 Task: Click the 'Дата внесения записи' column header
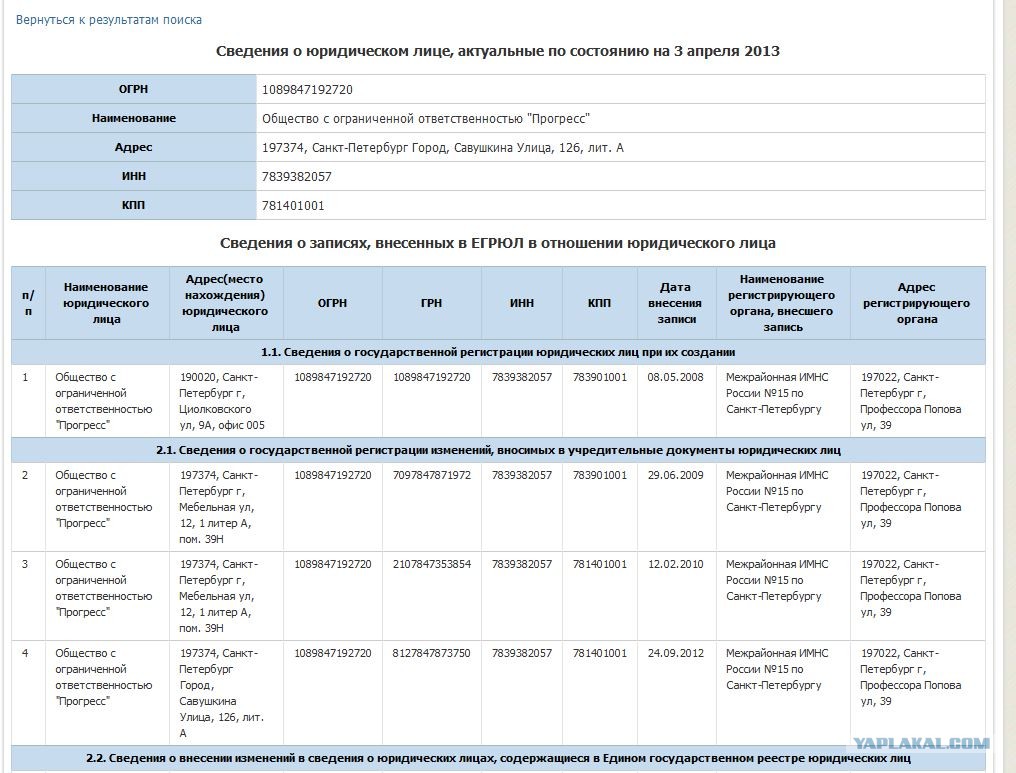tap(675, 303)
